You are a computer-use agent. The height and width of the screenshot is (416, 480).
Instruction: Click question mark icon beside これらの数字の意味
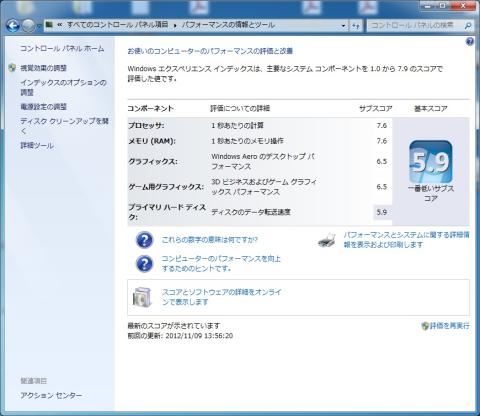pyautogui.click(x=144, y=240)
